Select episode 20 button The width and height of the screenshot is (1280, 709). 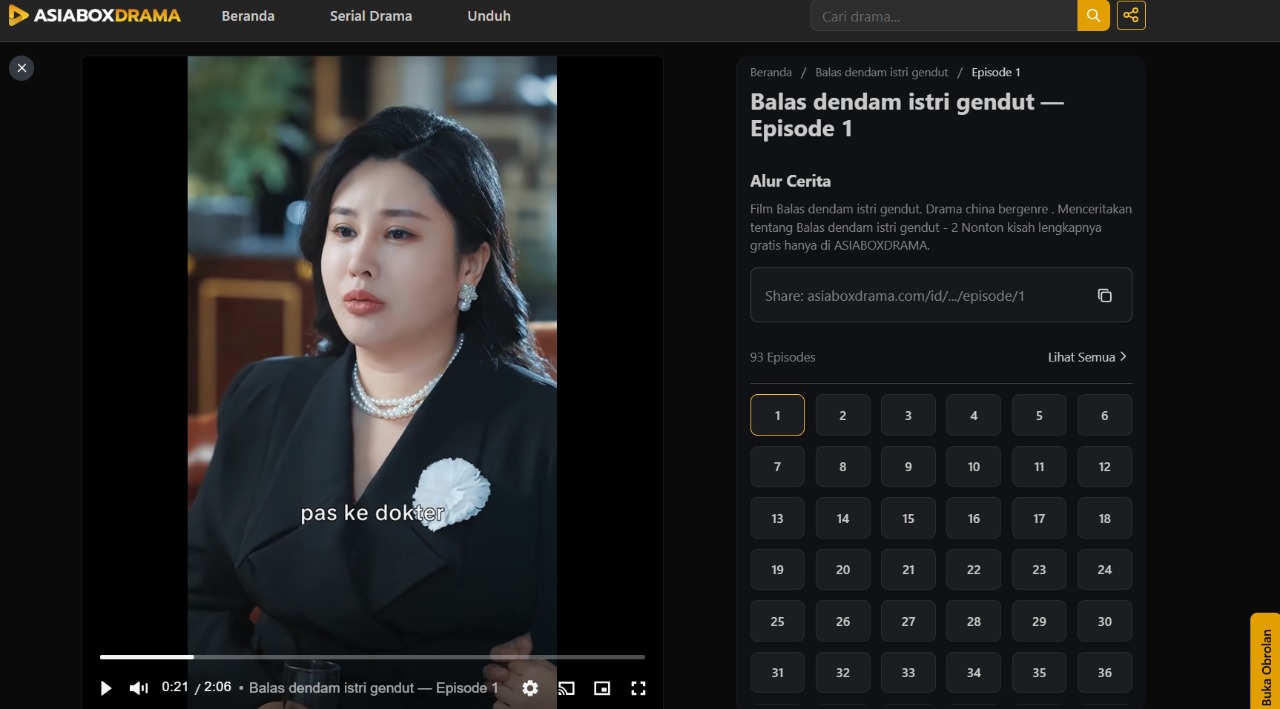tap(843, 569)
